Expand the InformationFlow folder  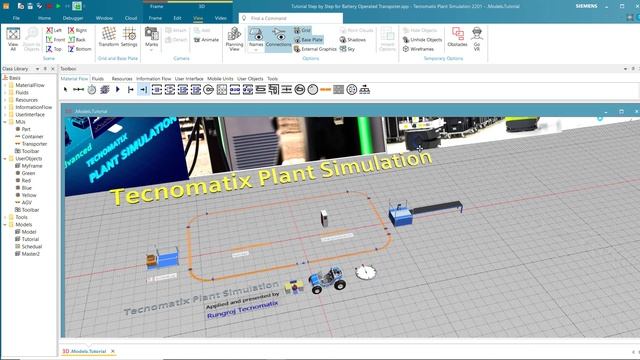5,107
